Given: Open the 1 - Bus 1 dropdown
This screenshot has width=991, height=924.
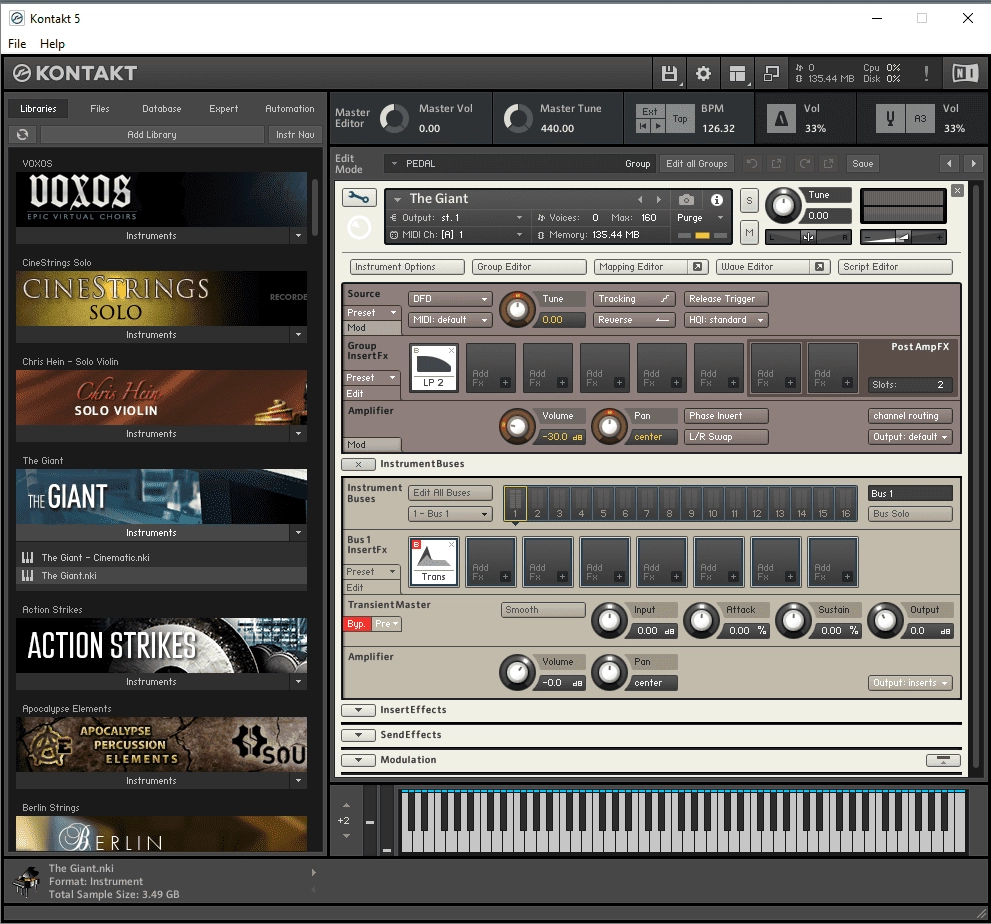Looking at the screenshot, I should click(450, 514).
